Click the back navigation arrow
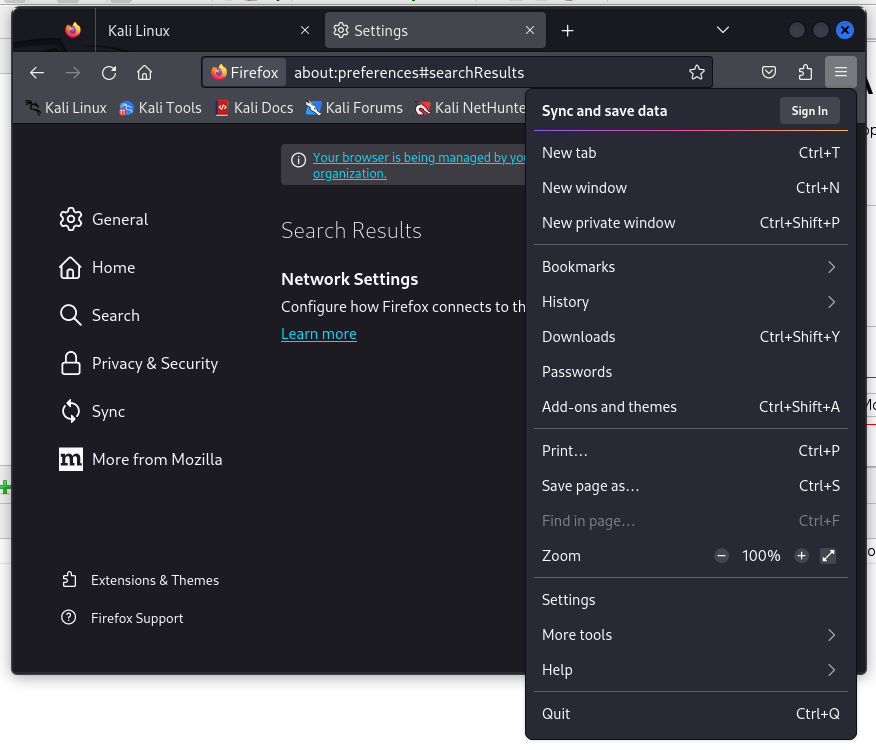This screenshot has width=876, height=750. coord(37,73)
